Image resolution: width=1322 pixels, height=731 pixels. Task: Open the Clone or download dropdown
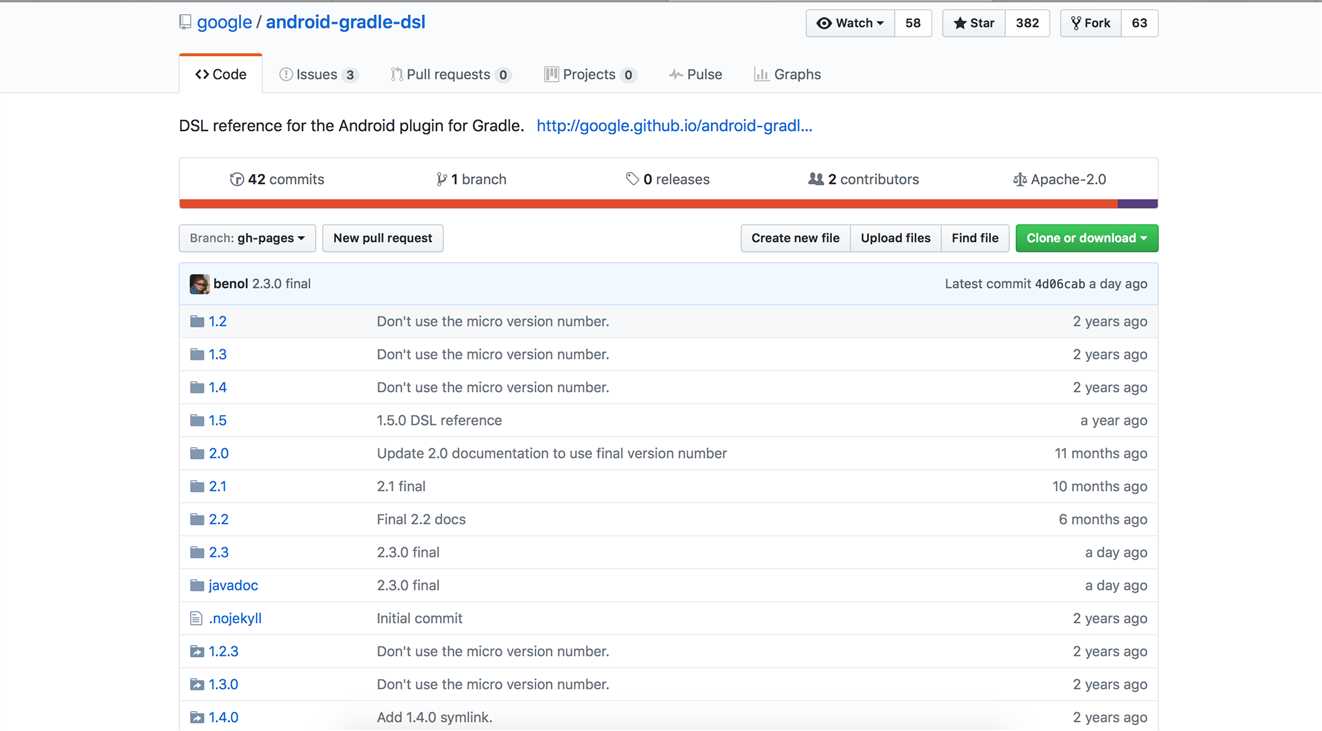click(x=1087, y=238)
